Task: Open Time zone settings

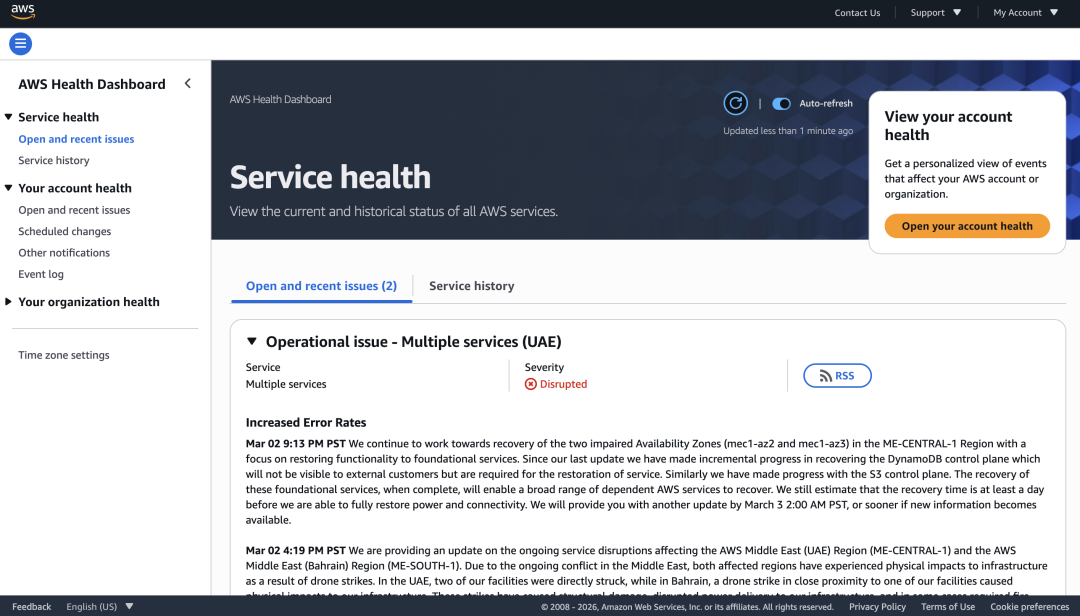Action: (x=64, y=355)
